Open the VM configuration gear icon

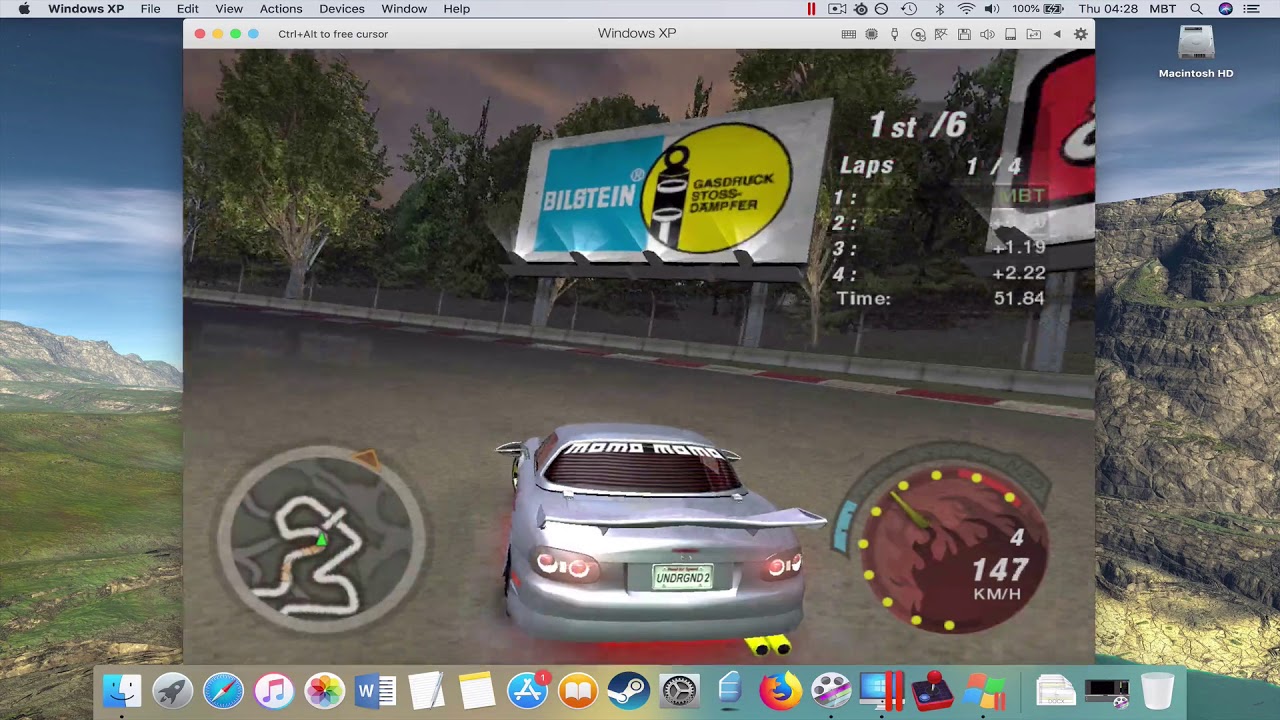(1080, 34)
